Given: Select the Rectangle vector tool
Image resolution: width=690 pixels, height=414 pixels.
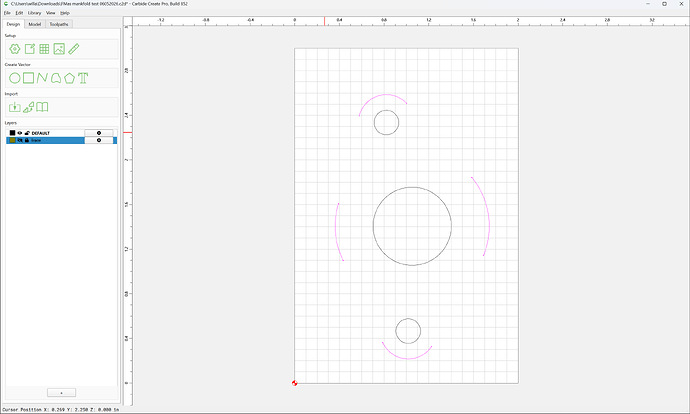Looking at the screenshot, I should 28,78.
